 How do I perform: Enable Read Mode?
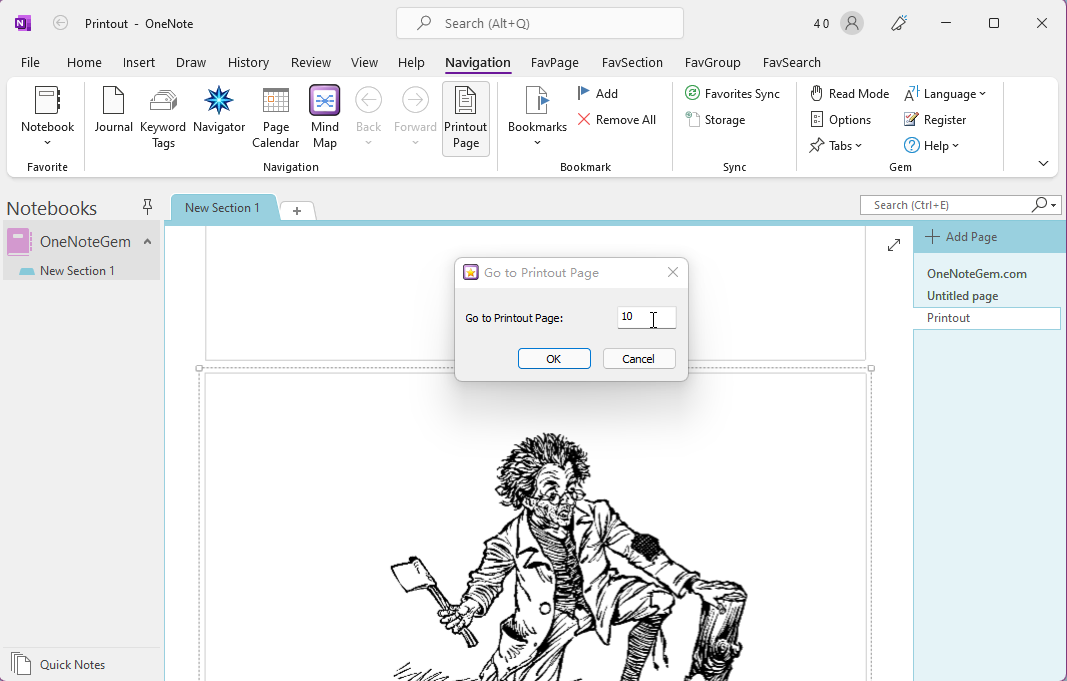(x=849, y=94)
